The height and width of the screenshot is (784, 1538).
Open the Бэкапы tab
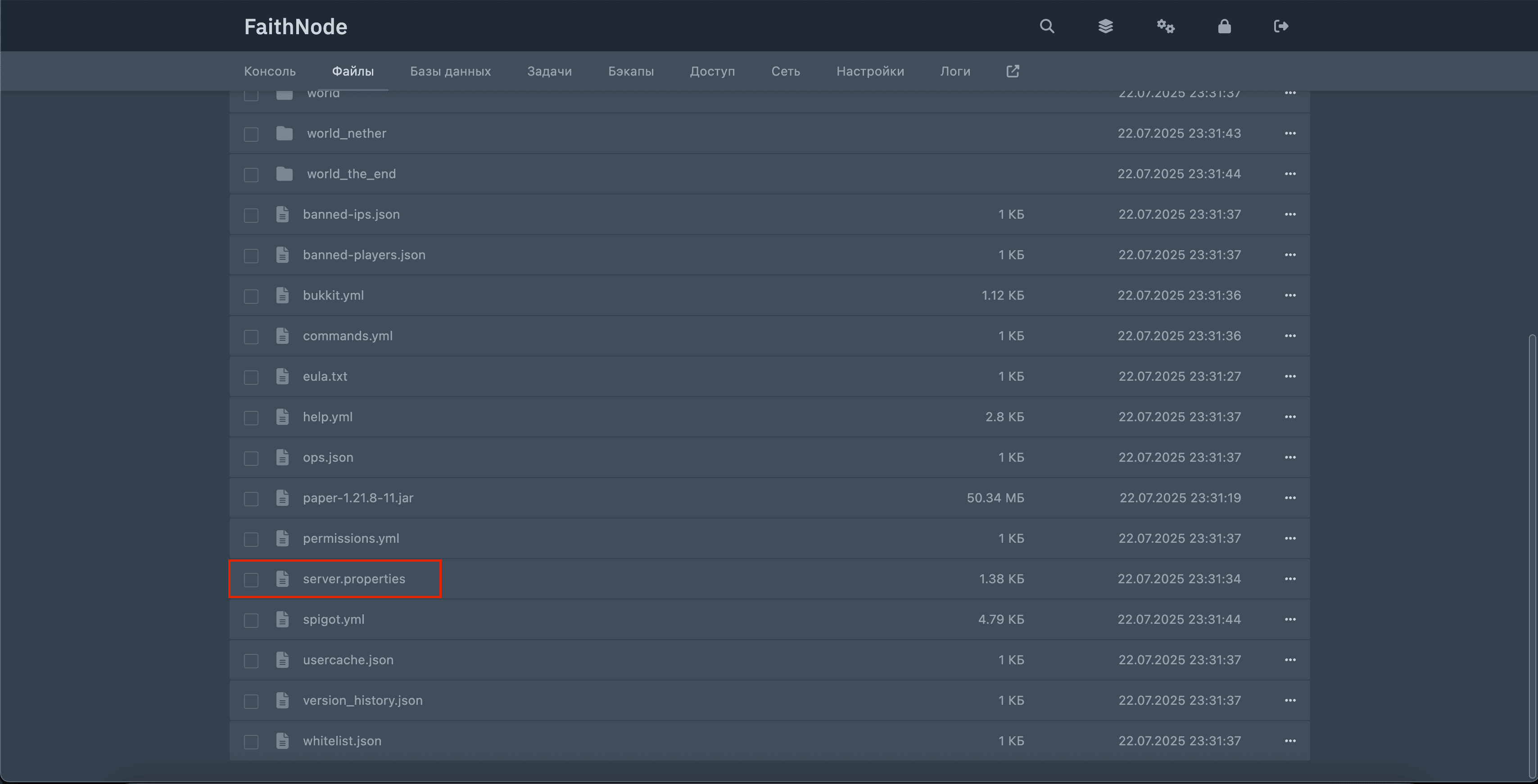(630, 71)
